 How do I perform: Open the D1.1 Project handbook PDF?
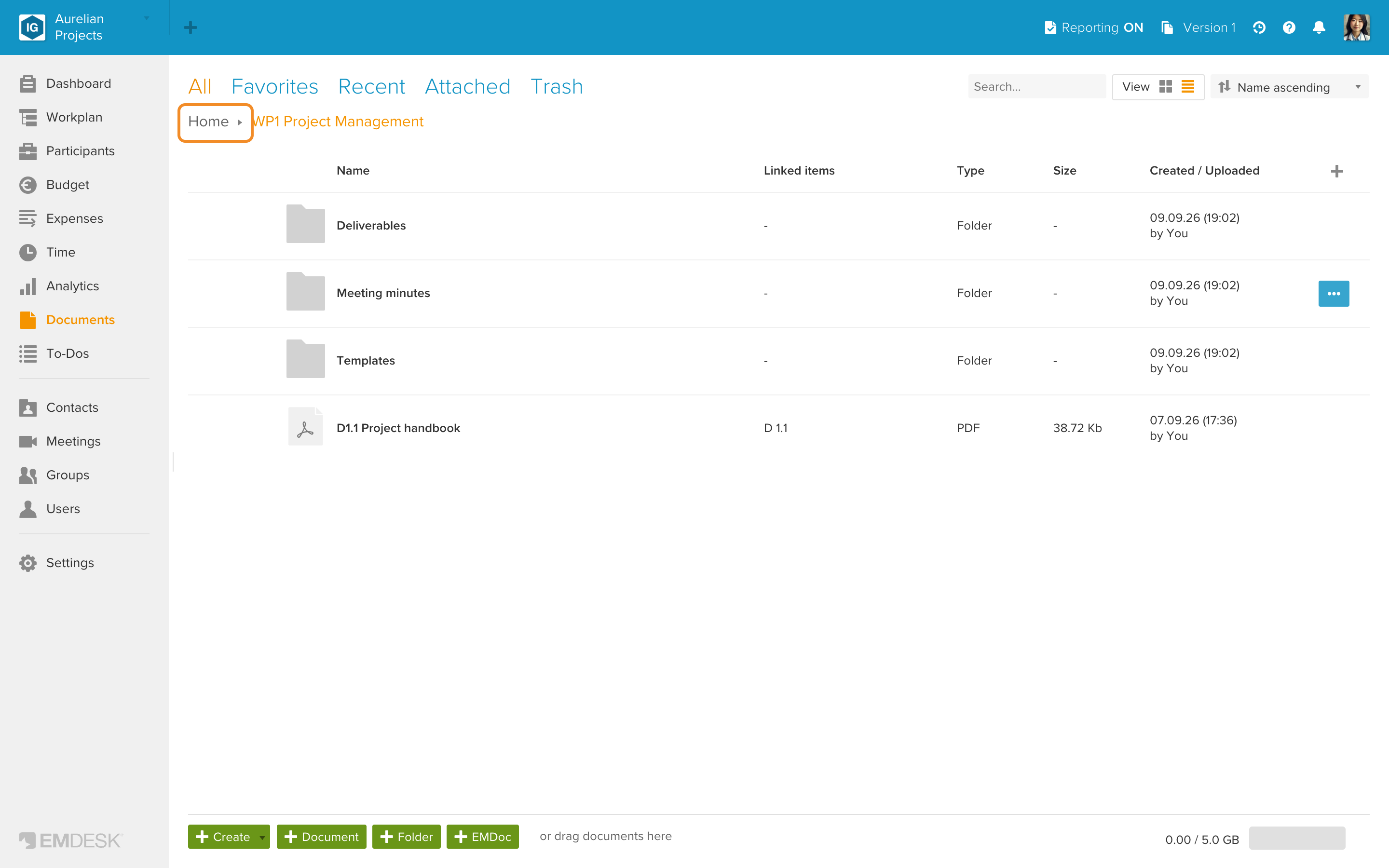tap(398, 428)
